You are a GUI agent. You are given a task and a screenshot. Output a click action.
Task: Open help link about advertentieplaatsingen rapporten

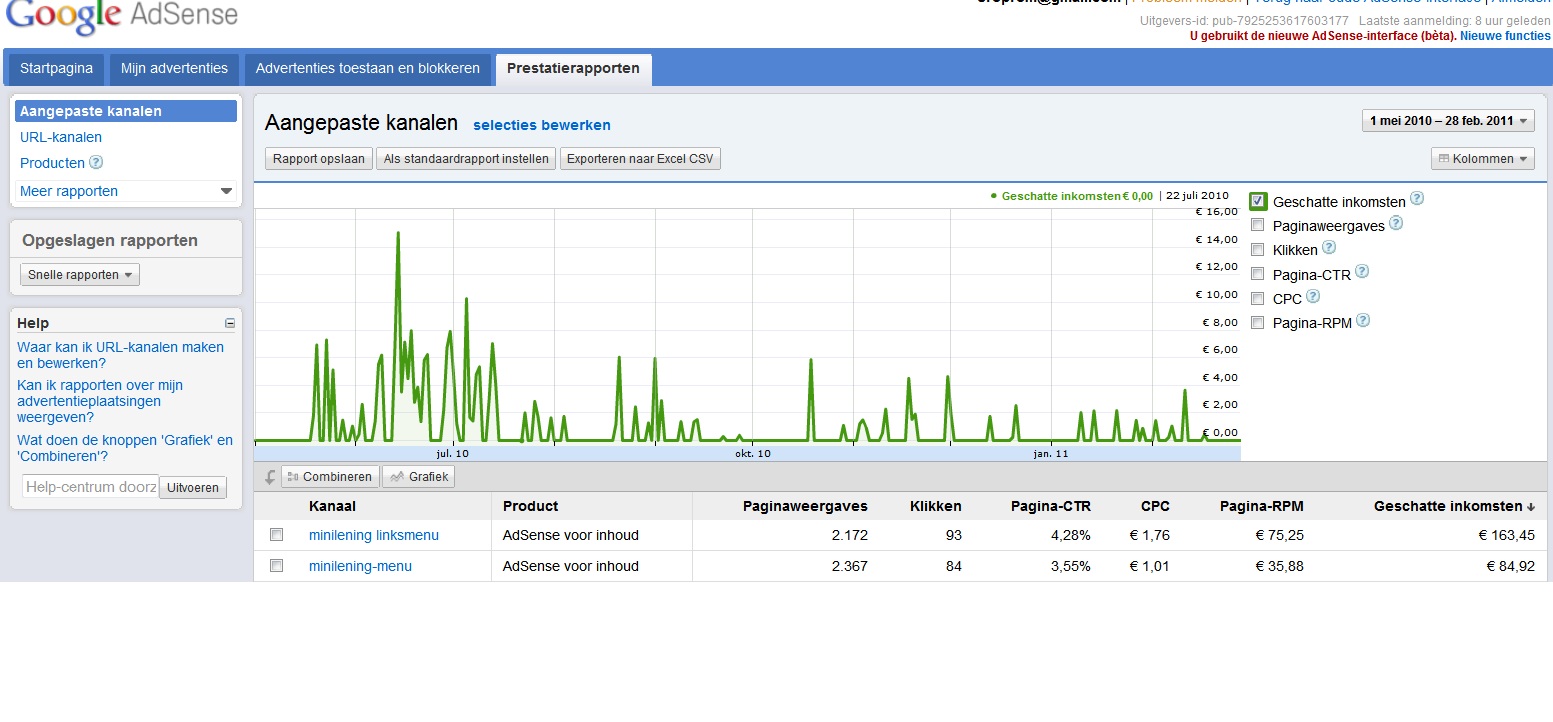(x=100, y=401)
